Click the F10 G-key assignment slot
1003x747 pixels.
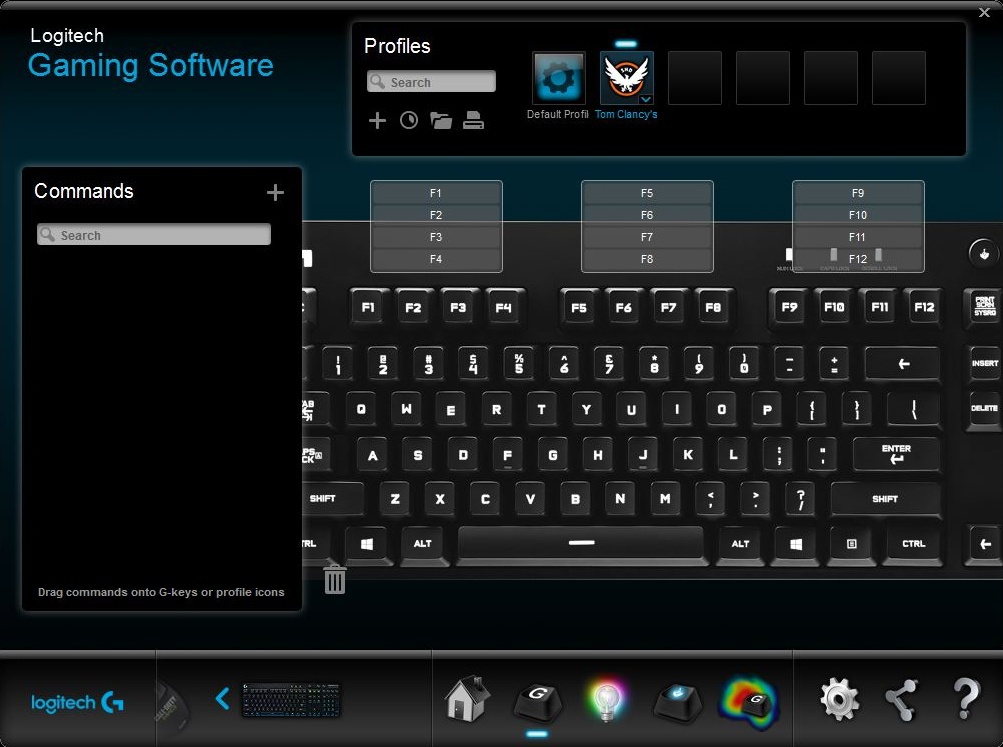click(x=858, y=215)
